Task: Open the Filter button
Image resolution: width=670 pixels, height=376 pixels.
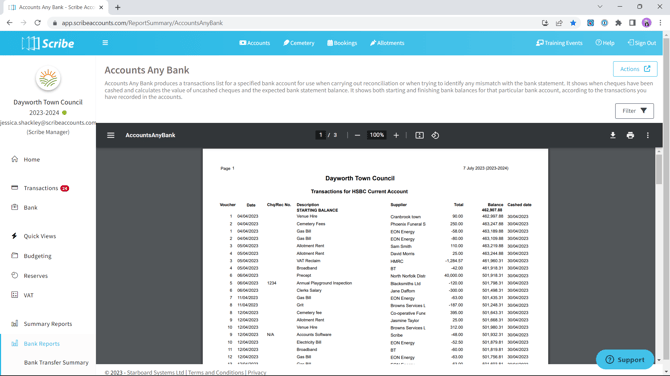Action: tap(634, 111)
